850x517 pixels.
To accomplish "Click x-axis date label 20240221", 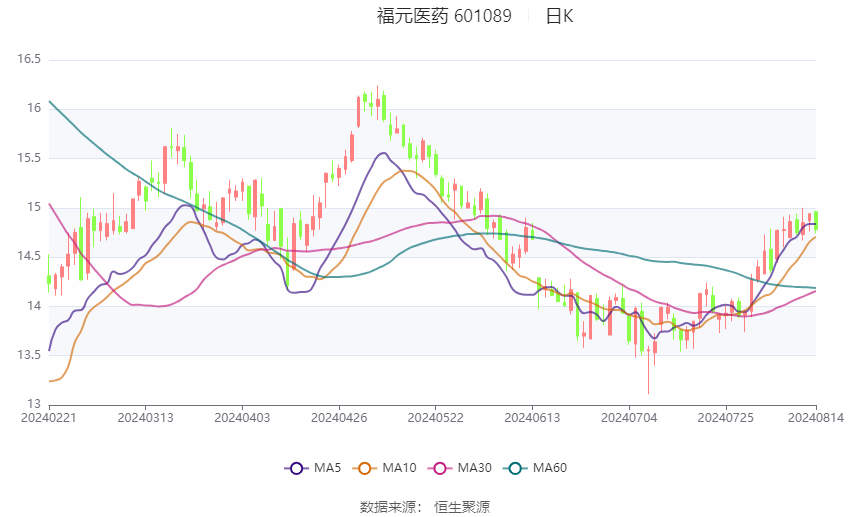I will (x=49, y=418).
